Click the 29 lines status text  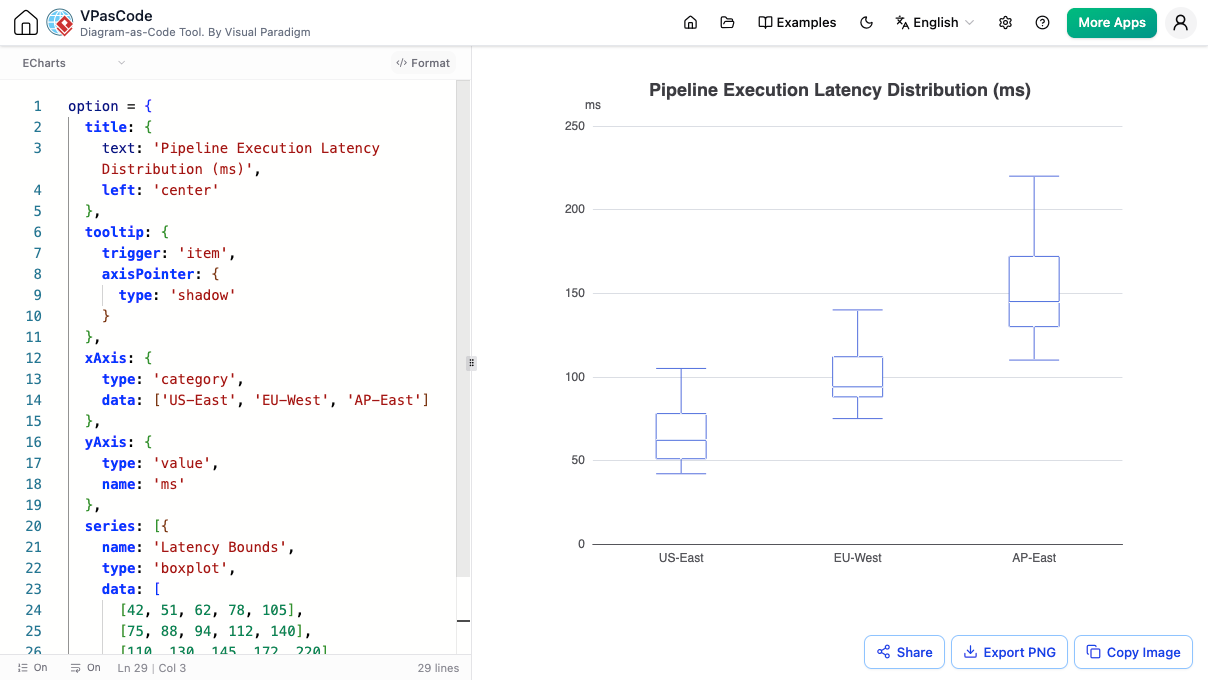pyautogui.click(x=438, y=668)
